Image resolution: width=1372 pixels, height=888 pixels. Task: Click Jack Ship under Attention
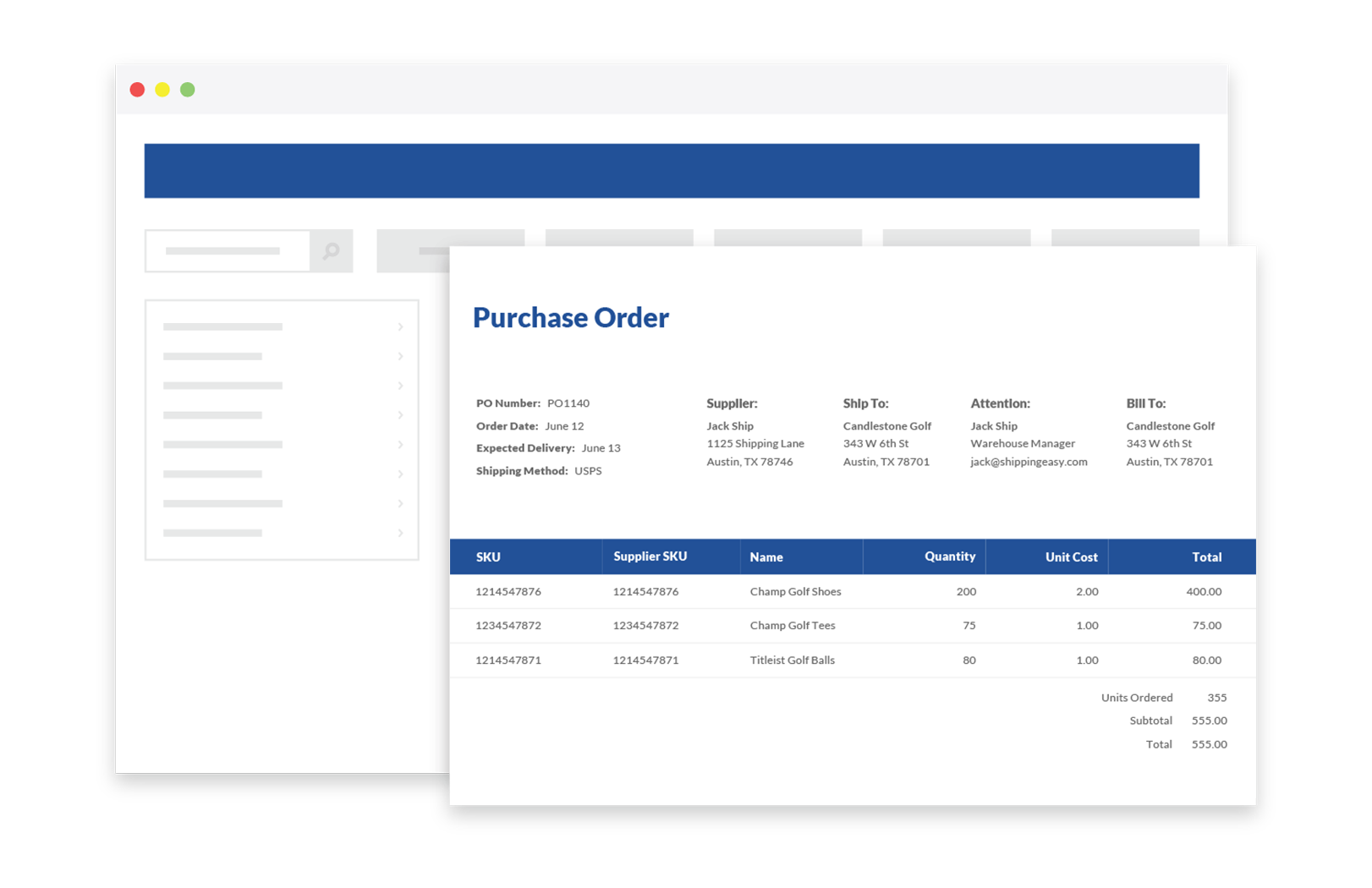click(994, 426)
